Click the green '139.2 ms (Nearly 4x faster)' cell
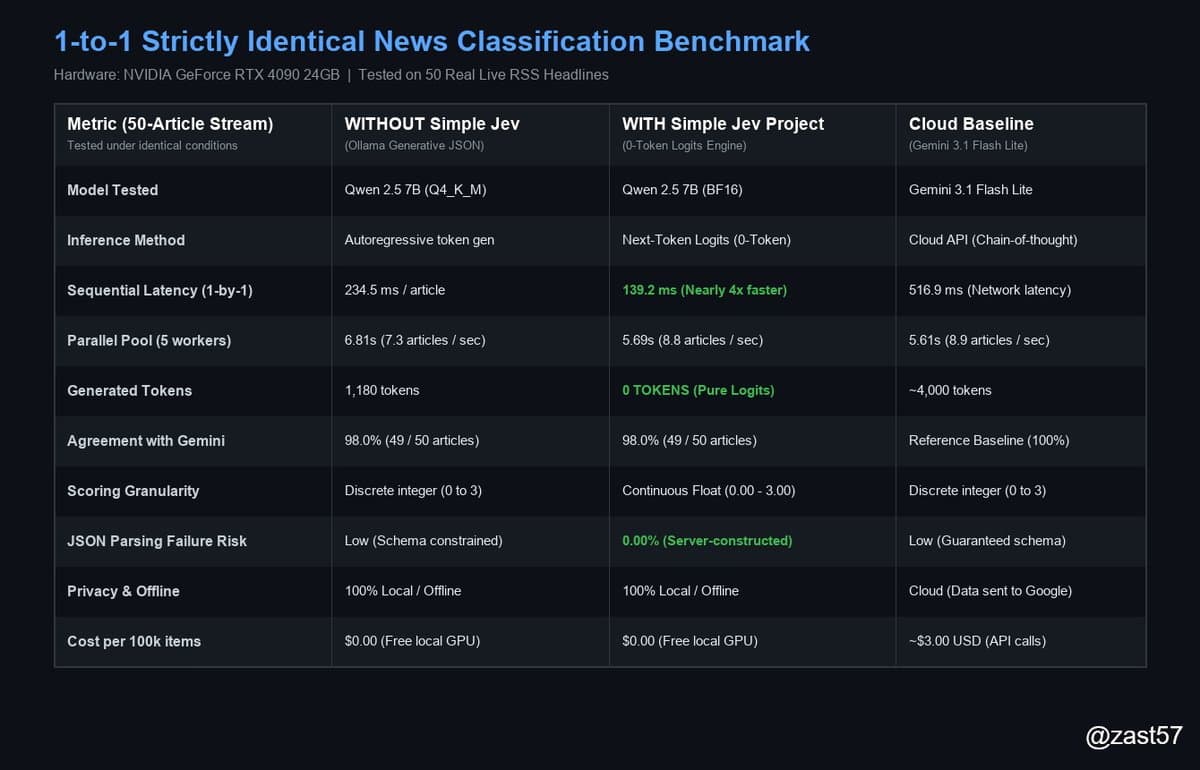Screen dimensions: 1200x770 point(704,290)
